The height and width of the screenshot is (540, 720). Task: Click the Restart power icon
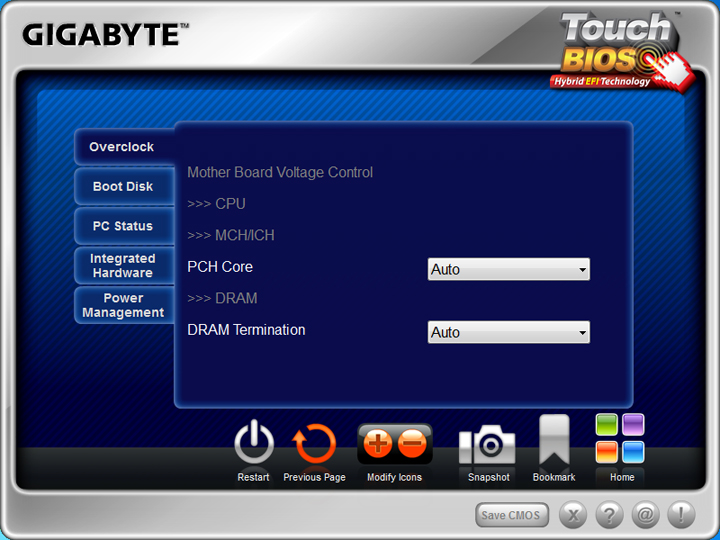[x=254, y=443]
